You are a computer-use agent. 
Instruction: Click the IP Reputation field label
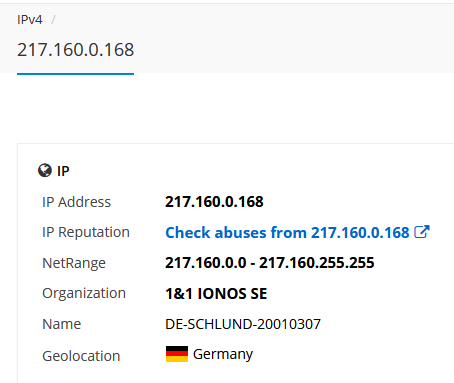[86, 232]
